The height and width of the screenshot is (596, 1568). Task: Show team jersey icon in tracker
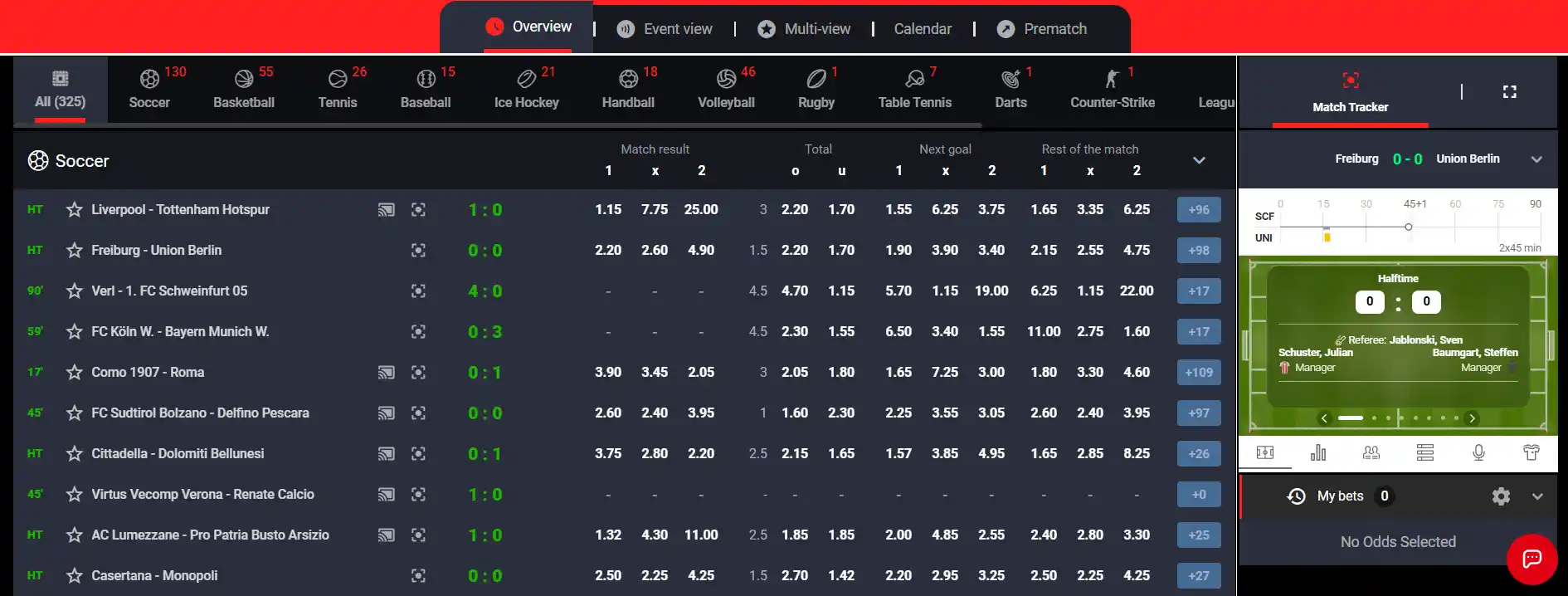coord(1531,452)
